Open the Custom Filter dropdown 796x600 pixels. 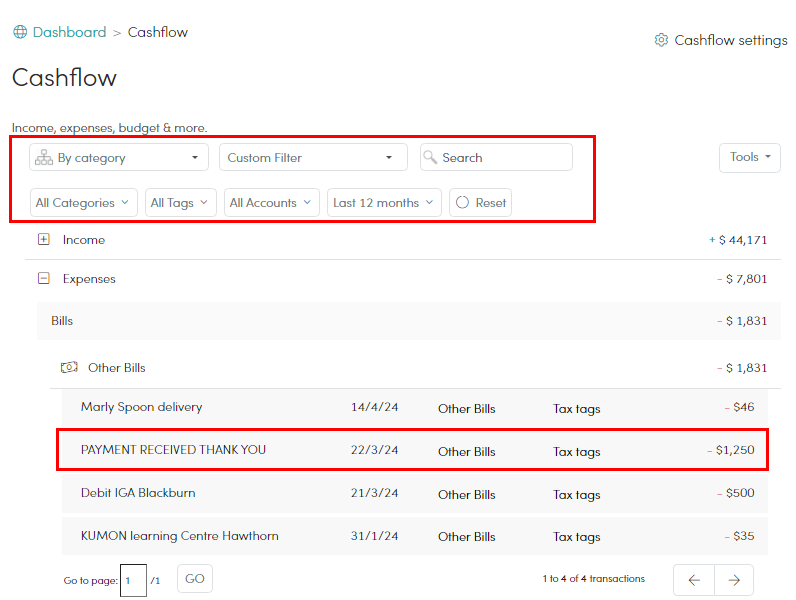click(x=313, y=158)
